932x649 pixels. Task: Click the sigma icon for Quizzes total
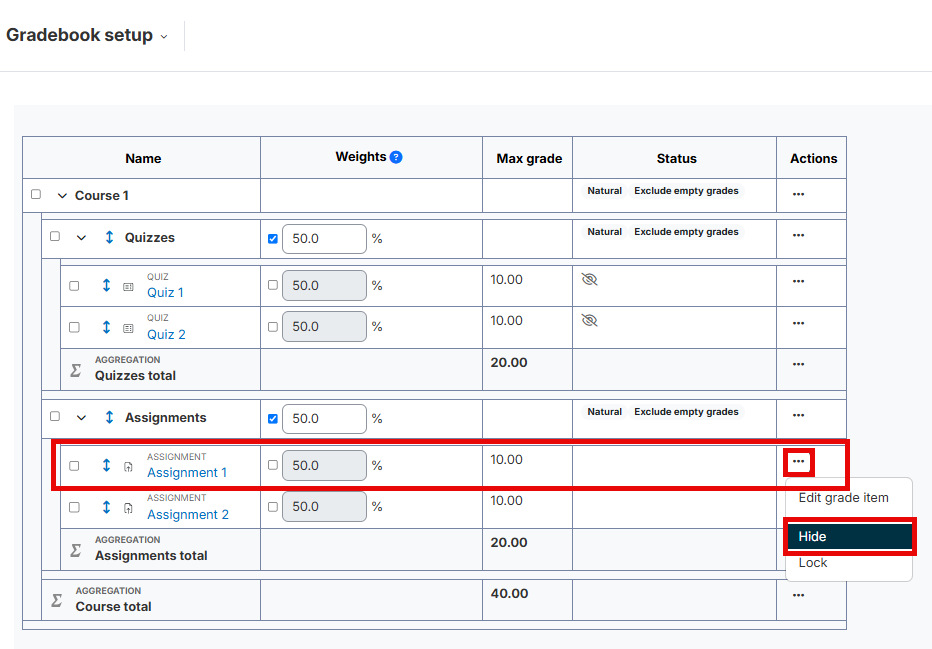[x=75, y=370]
